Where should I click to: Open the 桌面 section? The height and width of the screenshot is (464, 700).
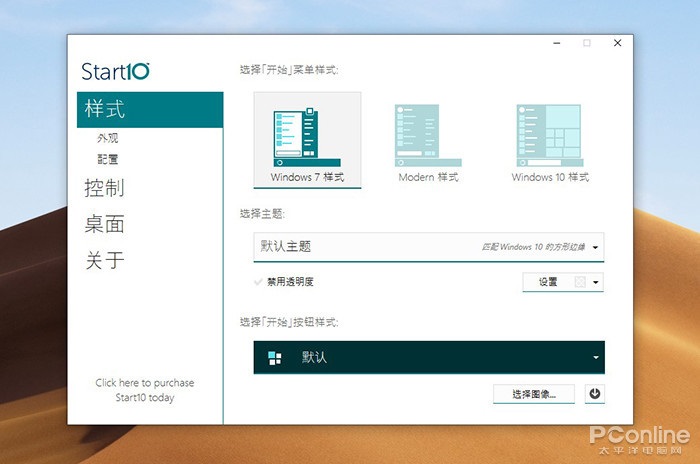click(x=105, y=224)
